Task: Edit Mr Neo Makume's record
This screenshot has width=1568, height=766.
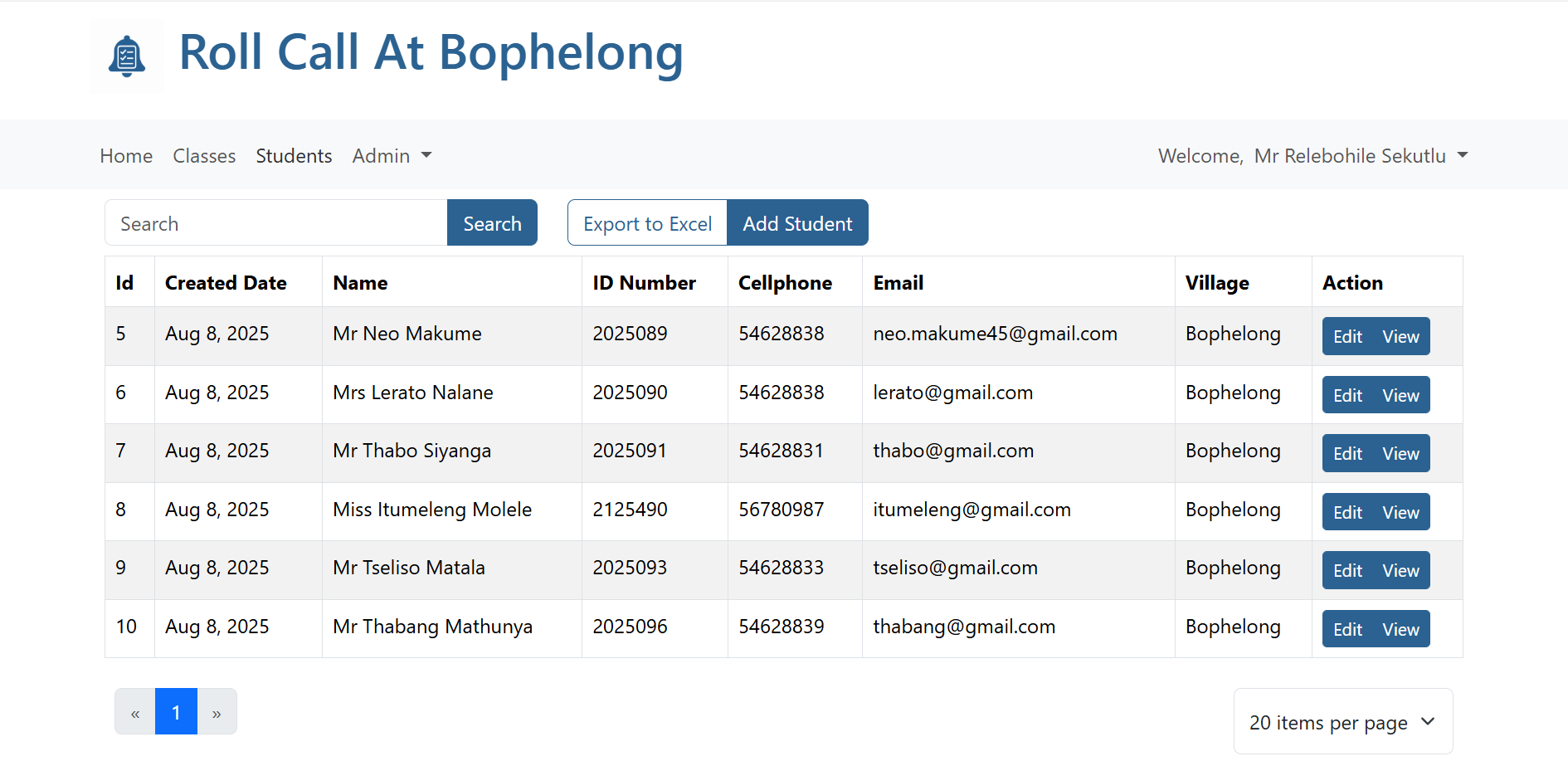Action: 1347,337
